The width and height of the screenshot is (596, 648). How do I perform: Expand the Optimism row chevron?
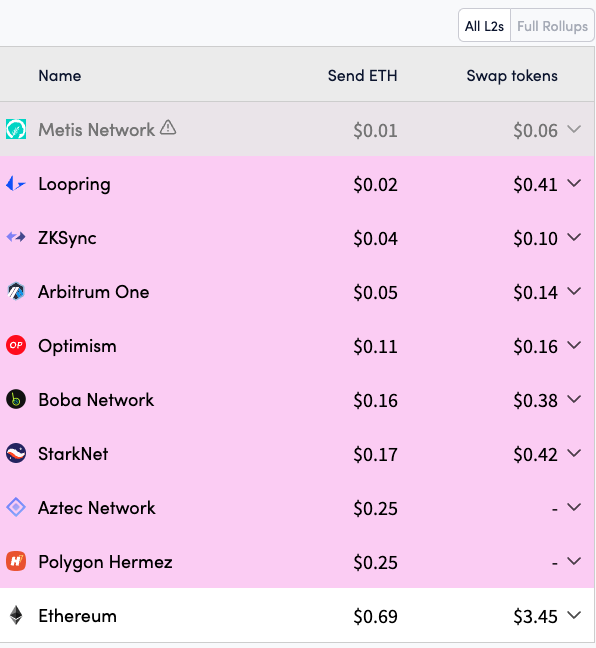574,345
